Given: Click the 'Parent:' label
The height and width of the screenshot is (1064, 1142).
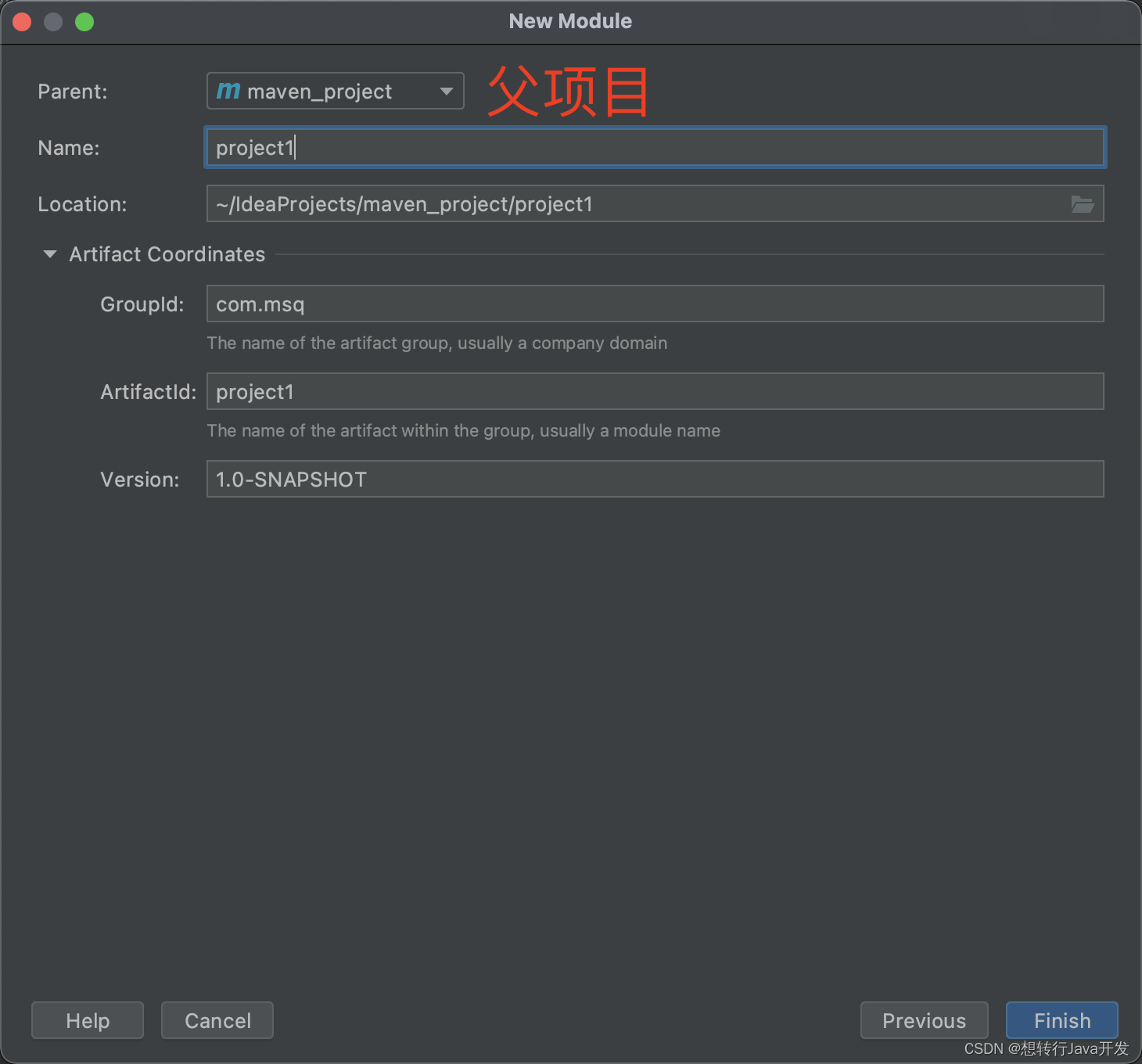Looking at the screenshot, I should click(x=73, y=92).
